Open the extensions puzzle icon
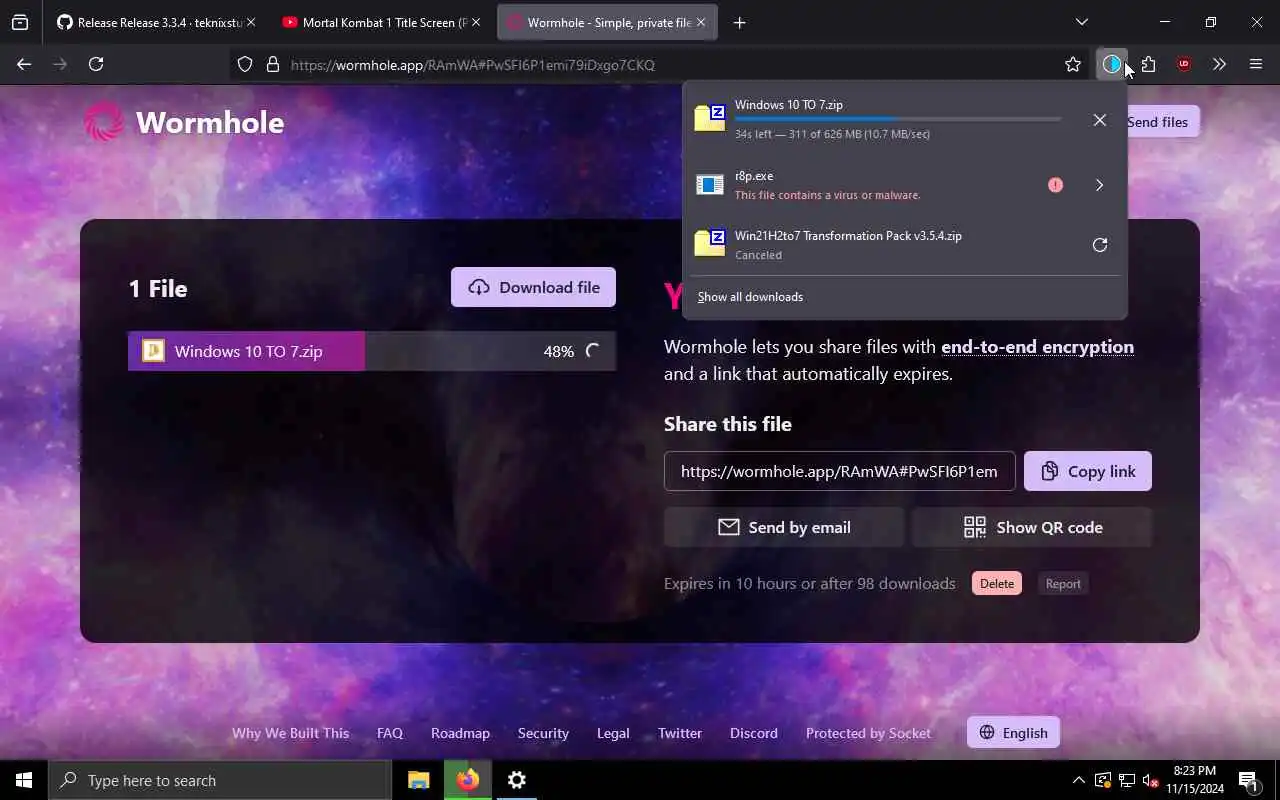The image size is (1280, 800). click(1148, 64)
